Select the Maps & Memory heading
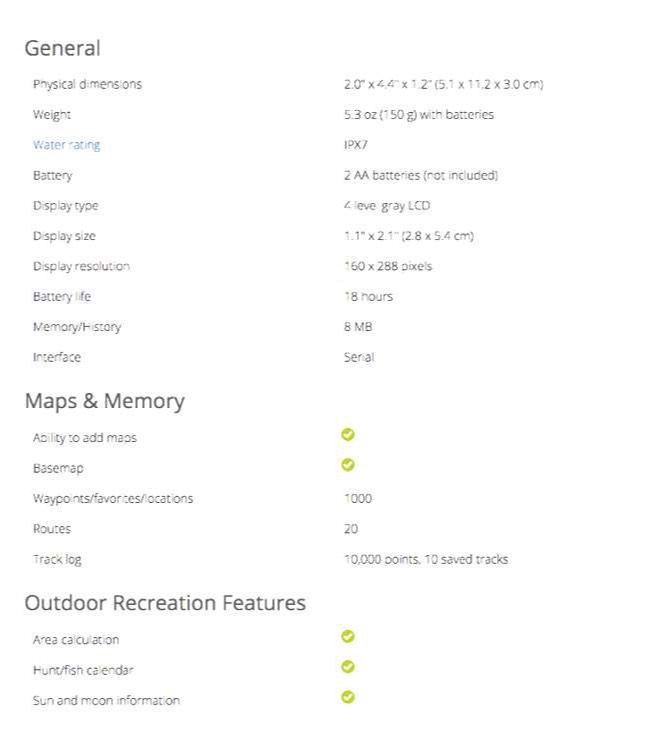 [x=105, y=401]
